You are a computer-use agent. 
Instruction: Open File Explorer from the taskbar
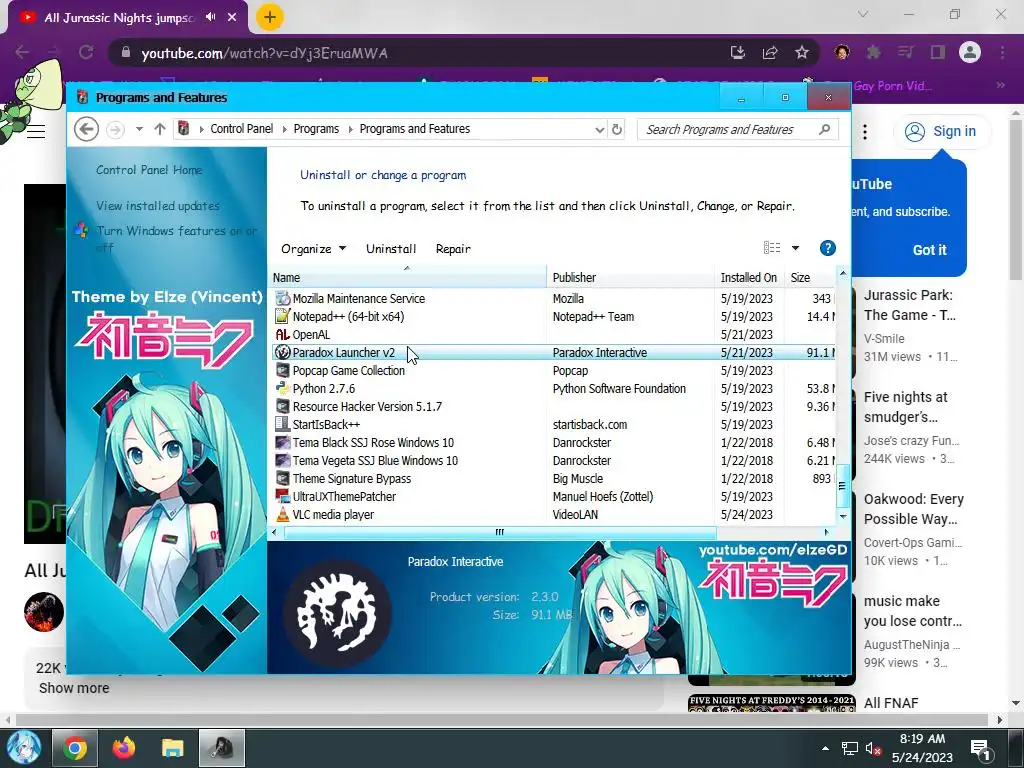(x=172, y=748)
